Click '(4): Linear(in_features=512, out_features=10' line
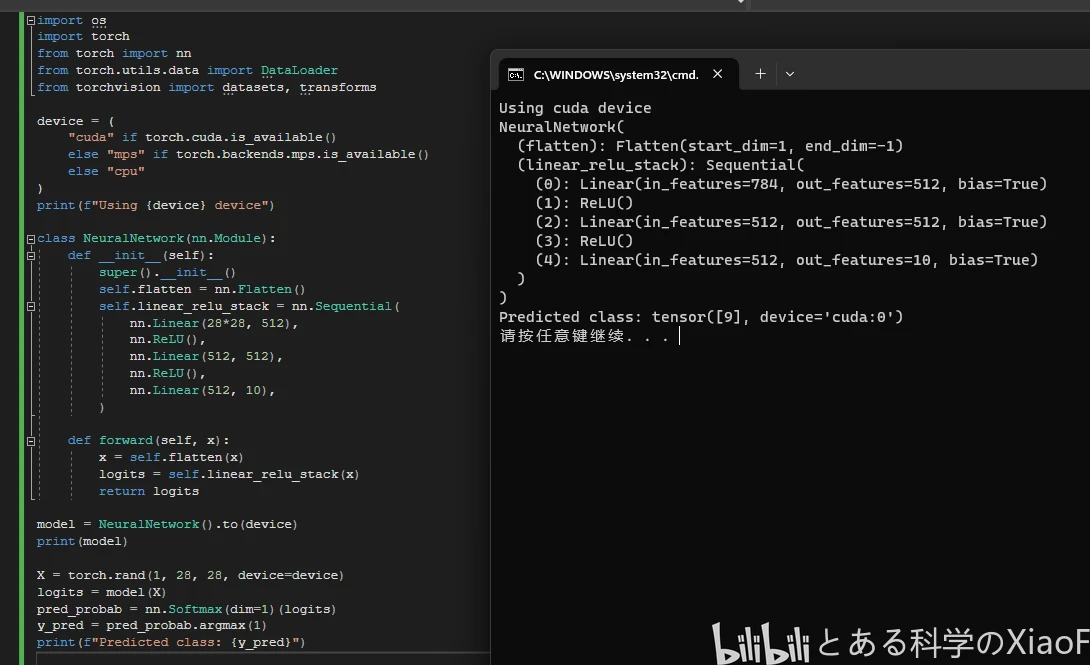Image resolution: width=1090 pixels, height=665 pixels. pyautogui.click(x=786, y=260)
